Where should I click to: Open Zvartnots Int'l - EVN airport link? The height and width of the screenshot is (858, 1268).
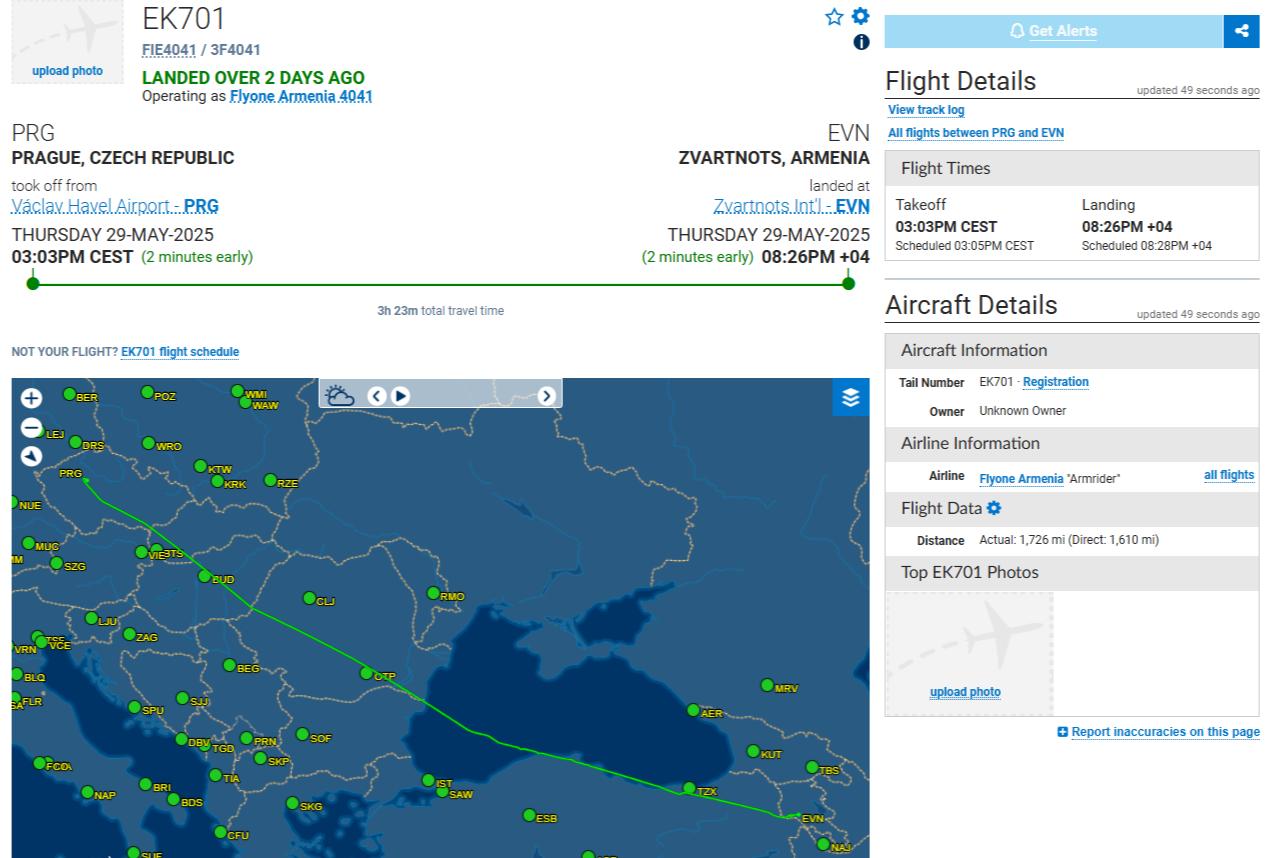[792, 206]
